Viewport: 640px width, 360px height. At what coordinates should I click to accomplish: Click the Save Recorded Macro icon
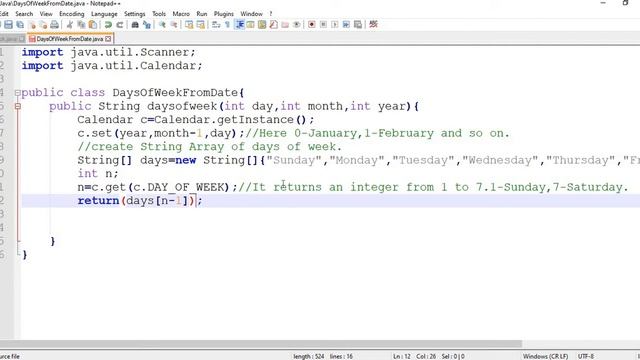(358, 24)
